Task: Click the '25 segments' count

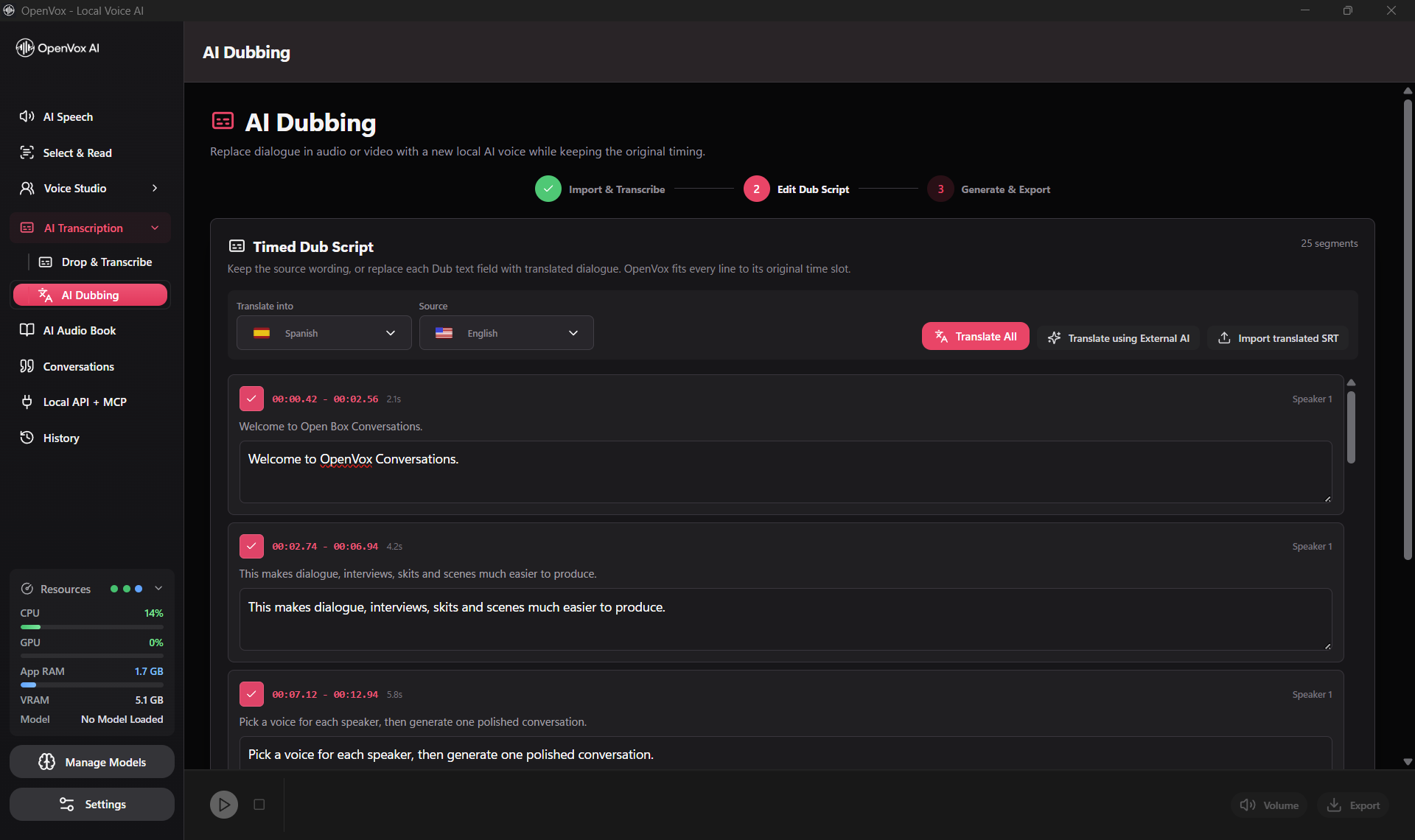Action: click(x=1329, y=243)
